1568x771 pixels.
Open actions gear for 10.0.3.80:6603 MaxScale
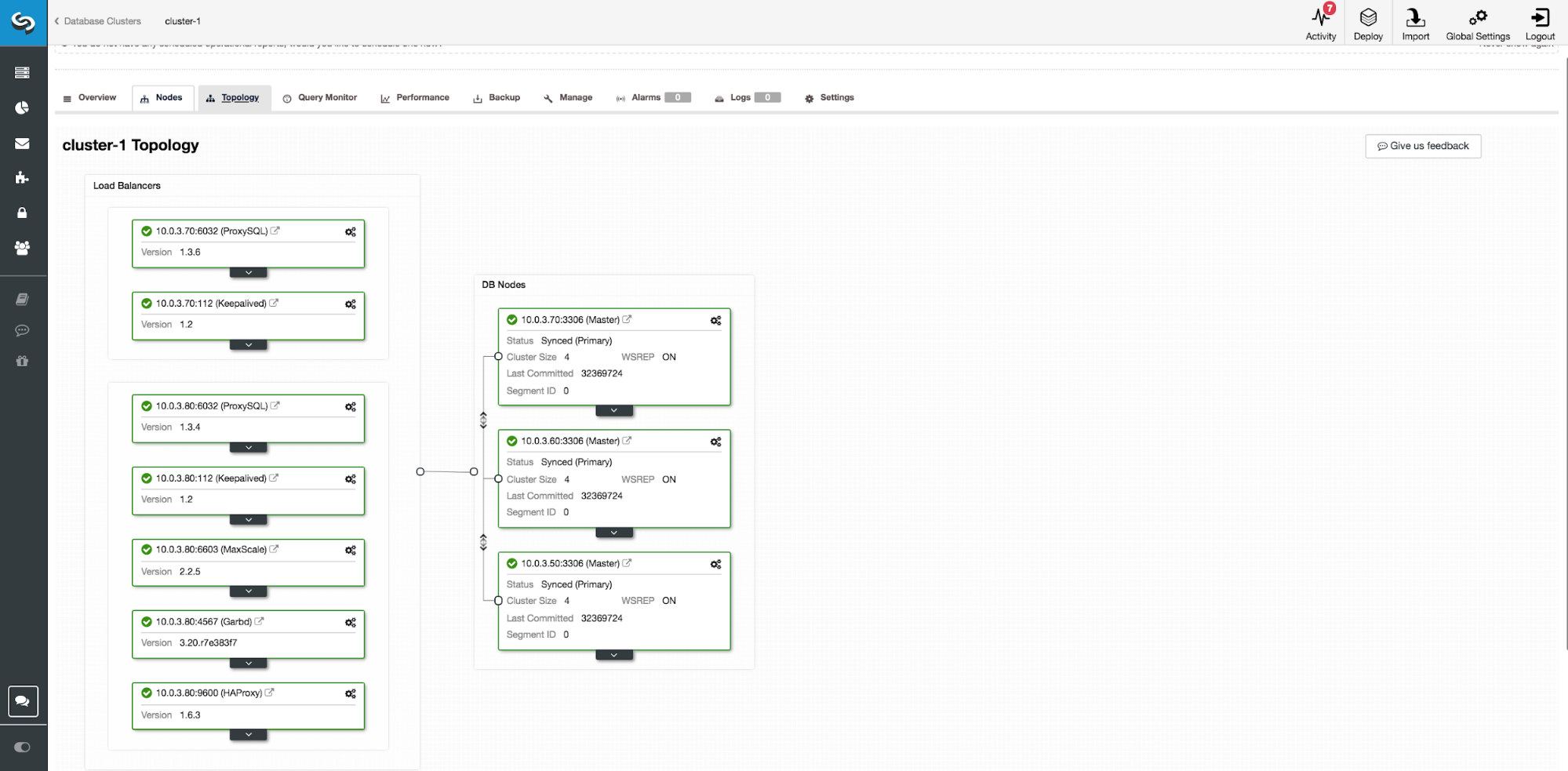tap(351, 551)
